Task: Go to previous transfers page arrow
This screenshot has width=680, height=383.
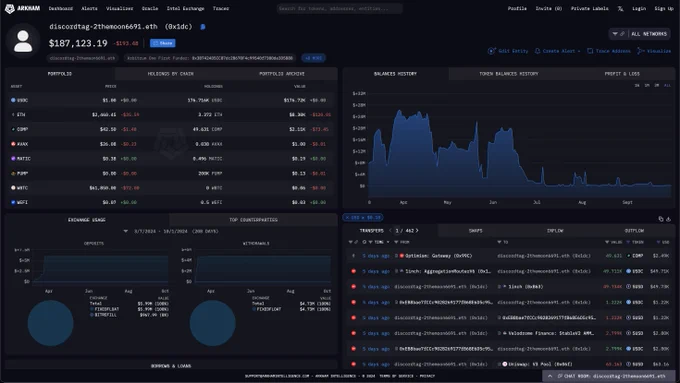Action: click(390, 231)
